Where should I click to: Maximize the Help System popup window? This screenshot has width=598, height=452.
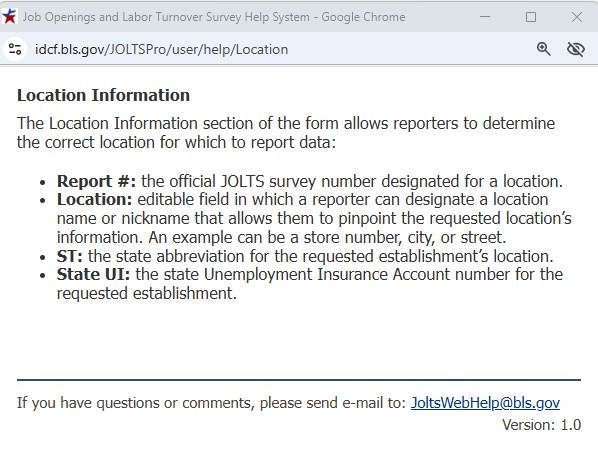pos(530,17)
